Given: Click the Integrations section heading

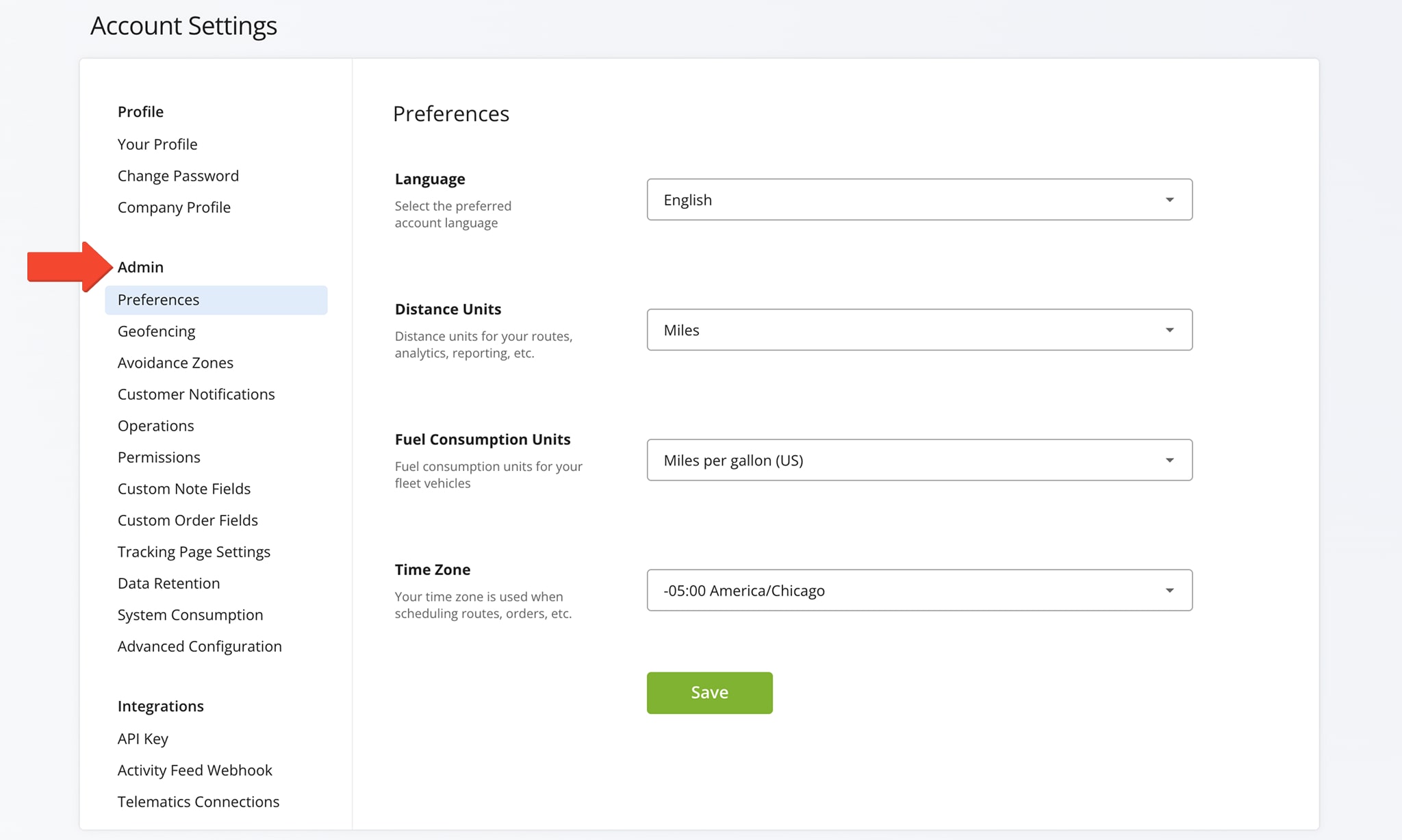Looking at the screenshot, I should [160, 706].
